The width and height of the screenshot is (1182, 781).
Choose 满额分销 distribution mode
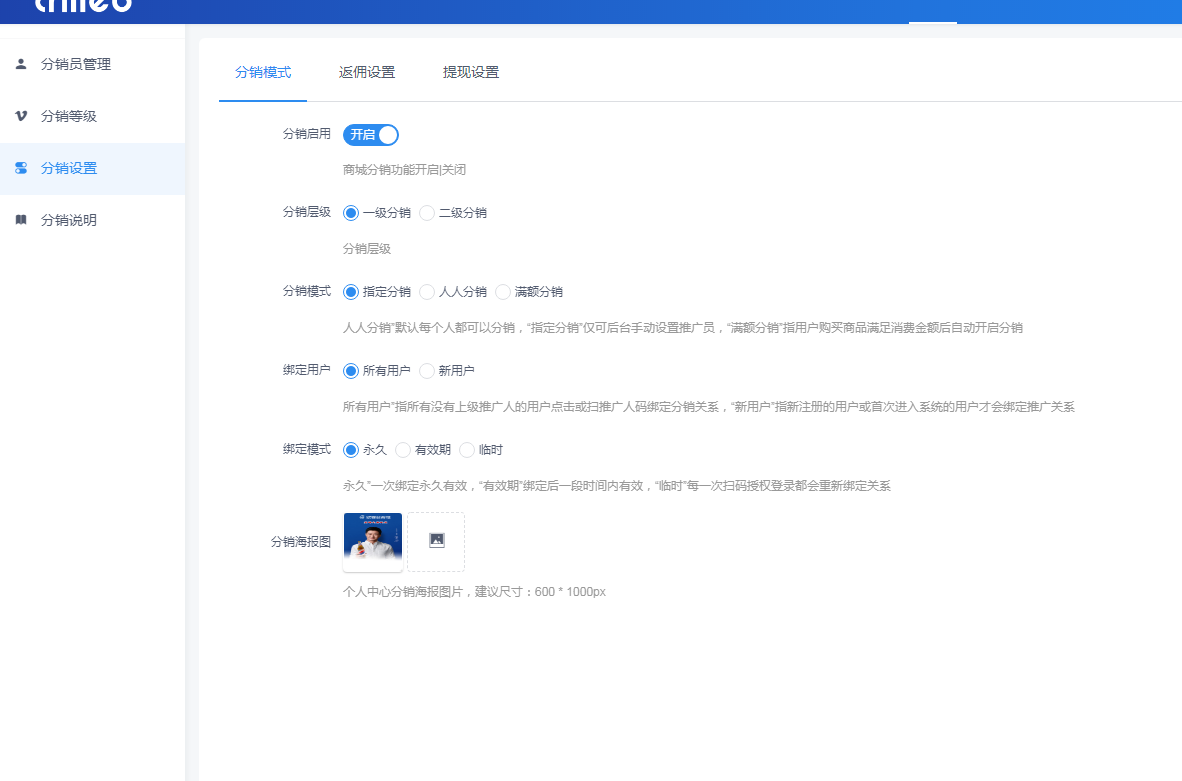(x=503, y=292)
